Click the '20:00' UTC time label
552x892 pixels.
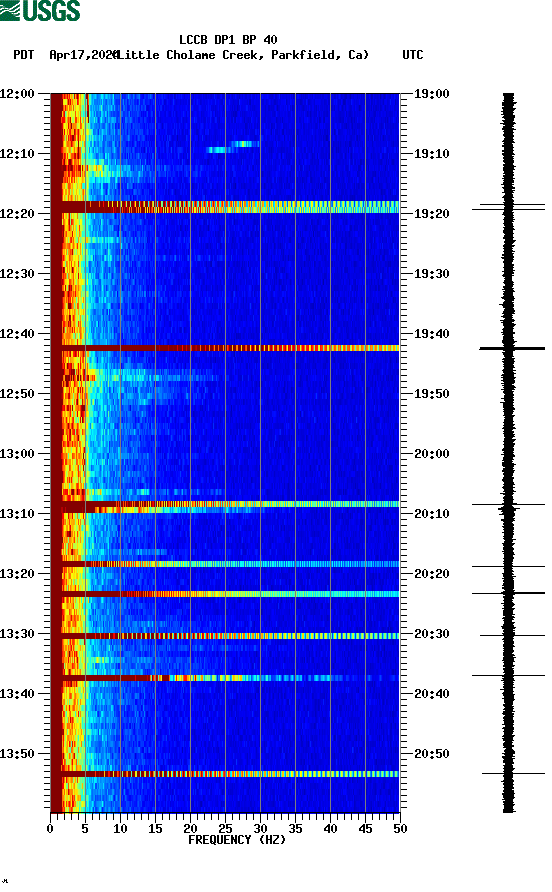pos(431,454)
